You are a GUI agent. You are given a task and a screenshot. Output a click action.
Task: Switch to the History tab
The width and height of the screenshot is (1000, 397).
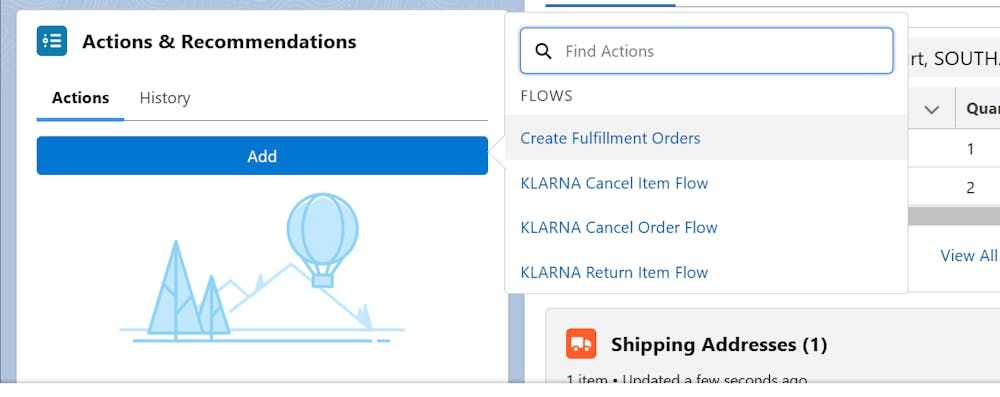[165, 98]
